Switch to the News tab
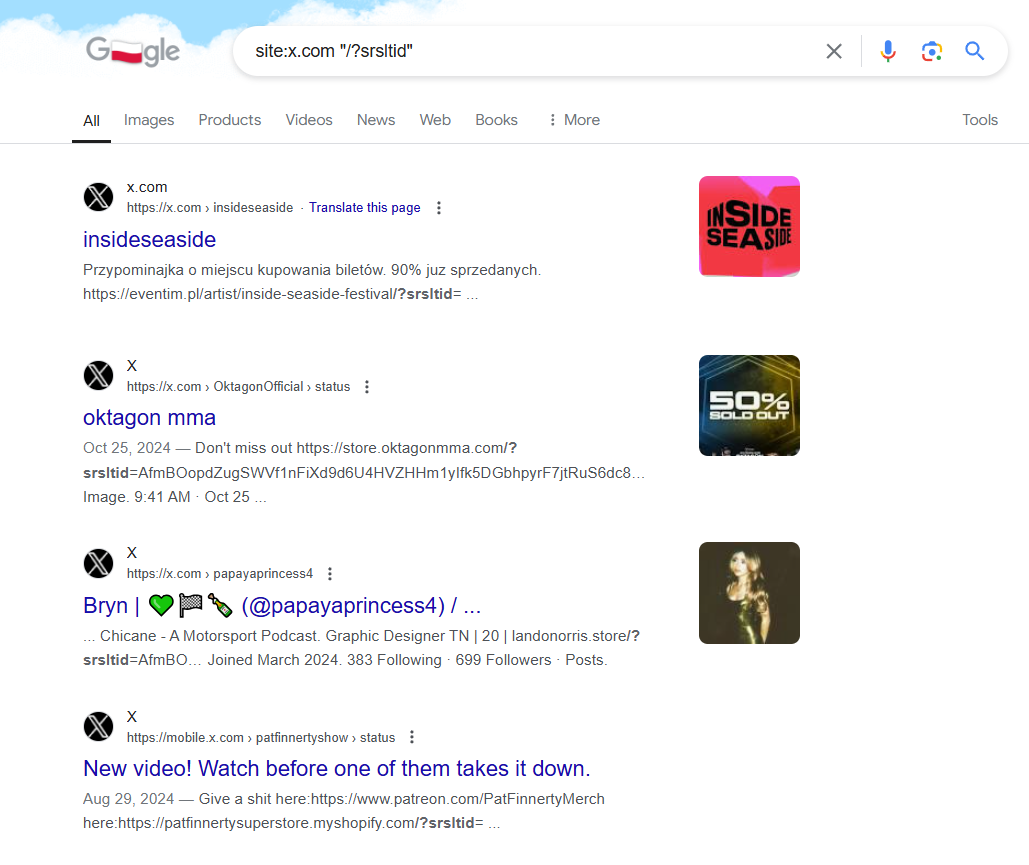The height and width of the screenshot is (865, 1029). pos(376,120)
